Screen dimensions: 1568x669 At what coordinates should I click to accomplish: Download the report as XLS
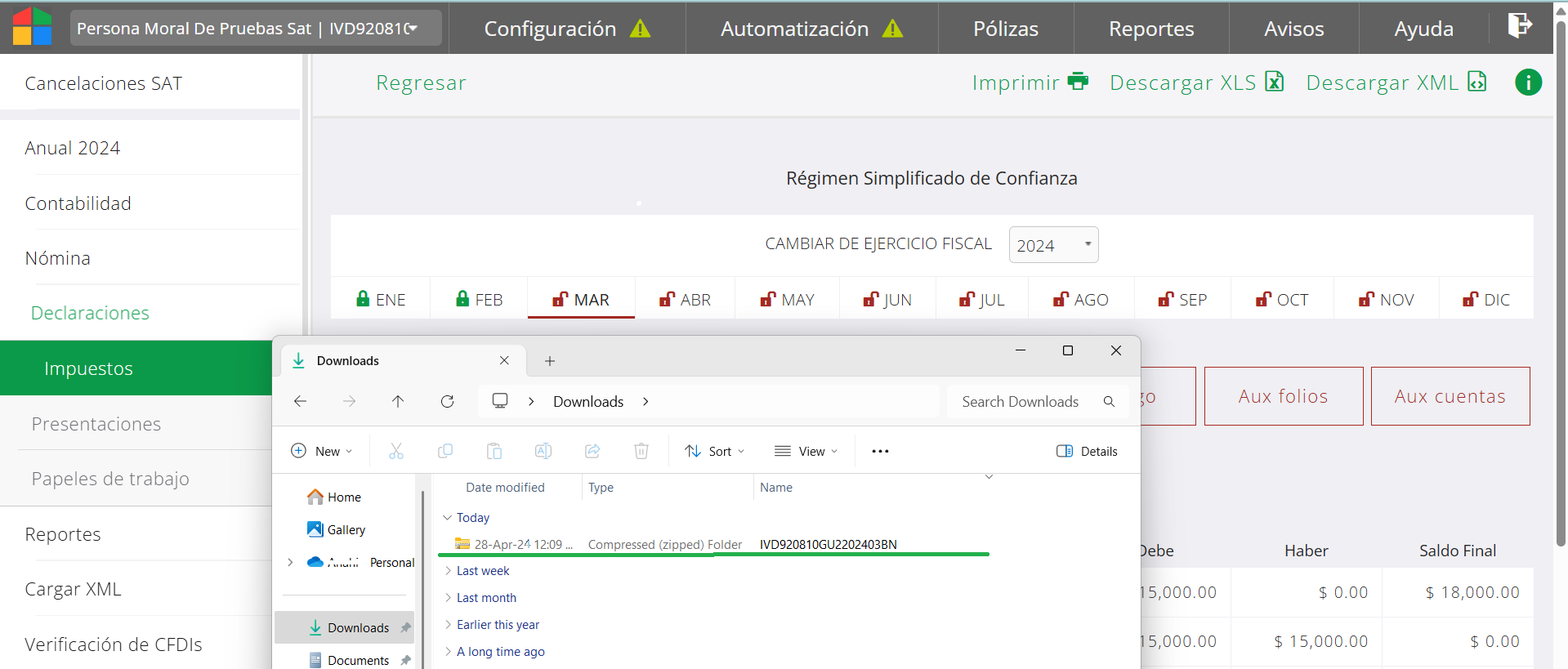(1196, 83)
